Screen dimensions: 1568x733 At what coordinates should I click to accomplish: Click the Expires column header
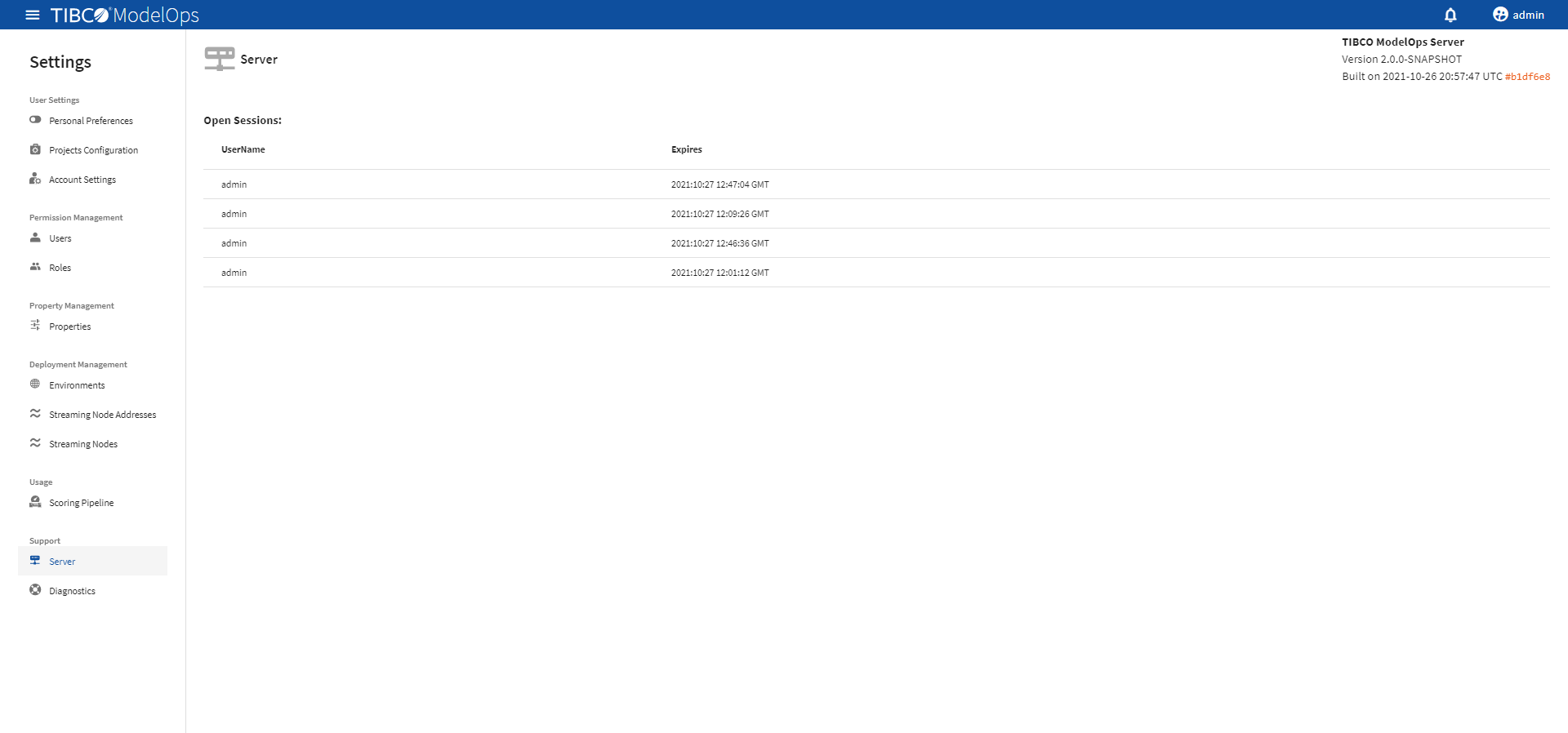[x=687, y=149]
